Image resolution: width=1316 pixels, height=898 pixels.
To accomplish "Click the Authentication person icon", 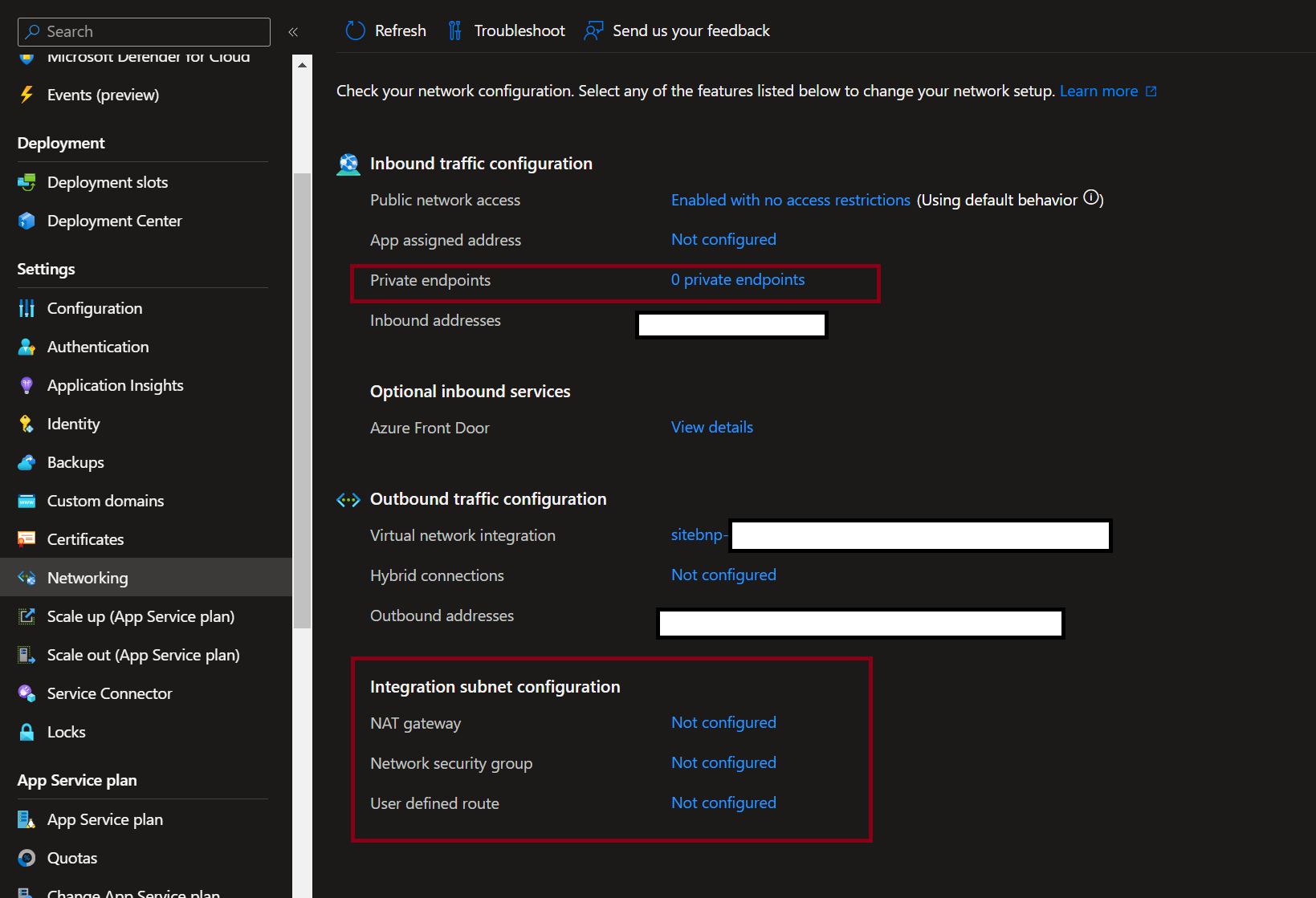I will tap(26, 347).
